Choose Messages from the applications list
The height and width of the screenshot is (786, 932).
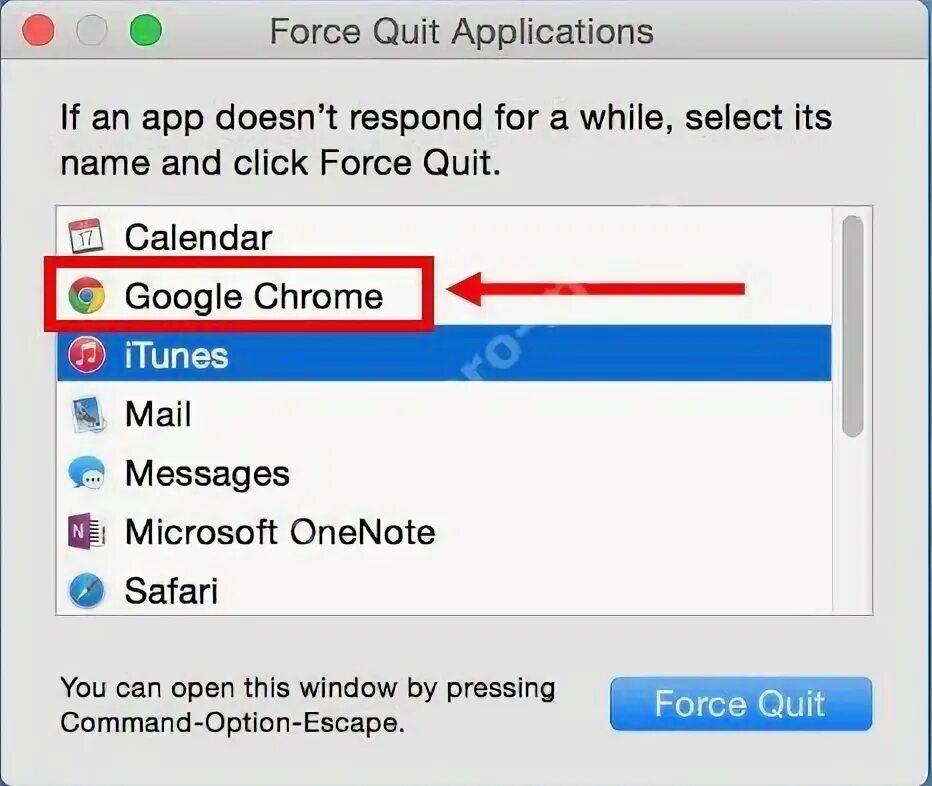coord(445,473)
